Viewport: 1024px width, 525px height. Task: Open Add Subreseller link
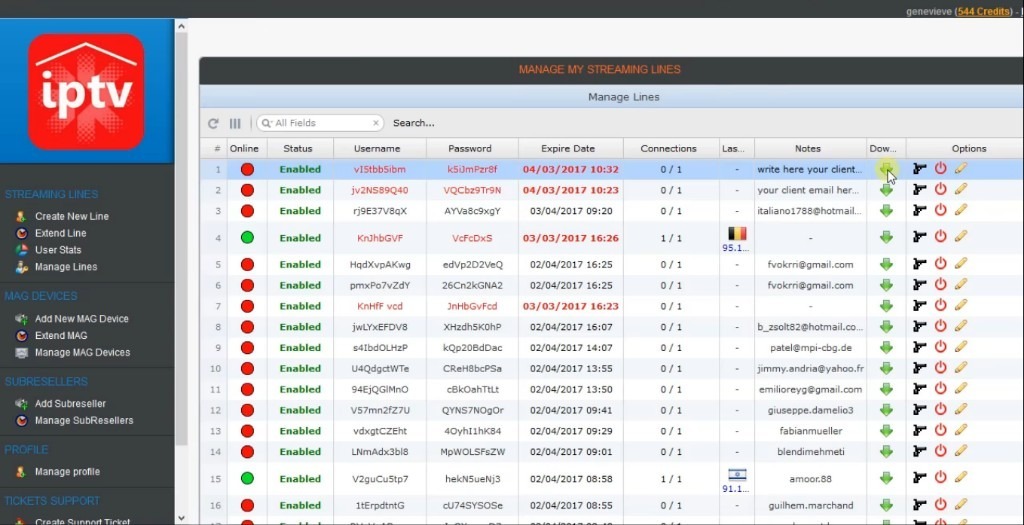pos(71,404)
